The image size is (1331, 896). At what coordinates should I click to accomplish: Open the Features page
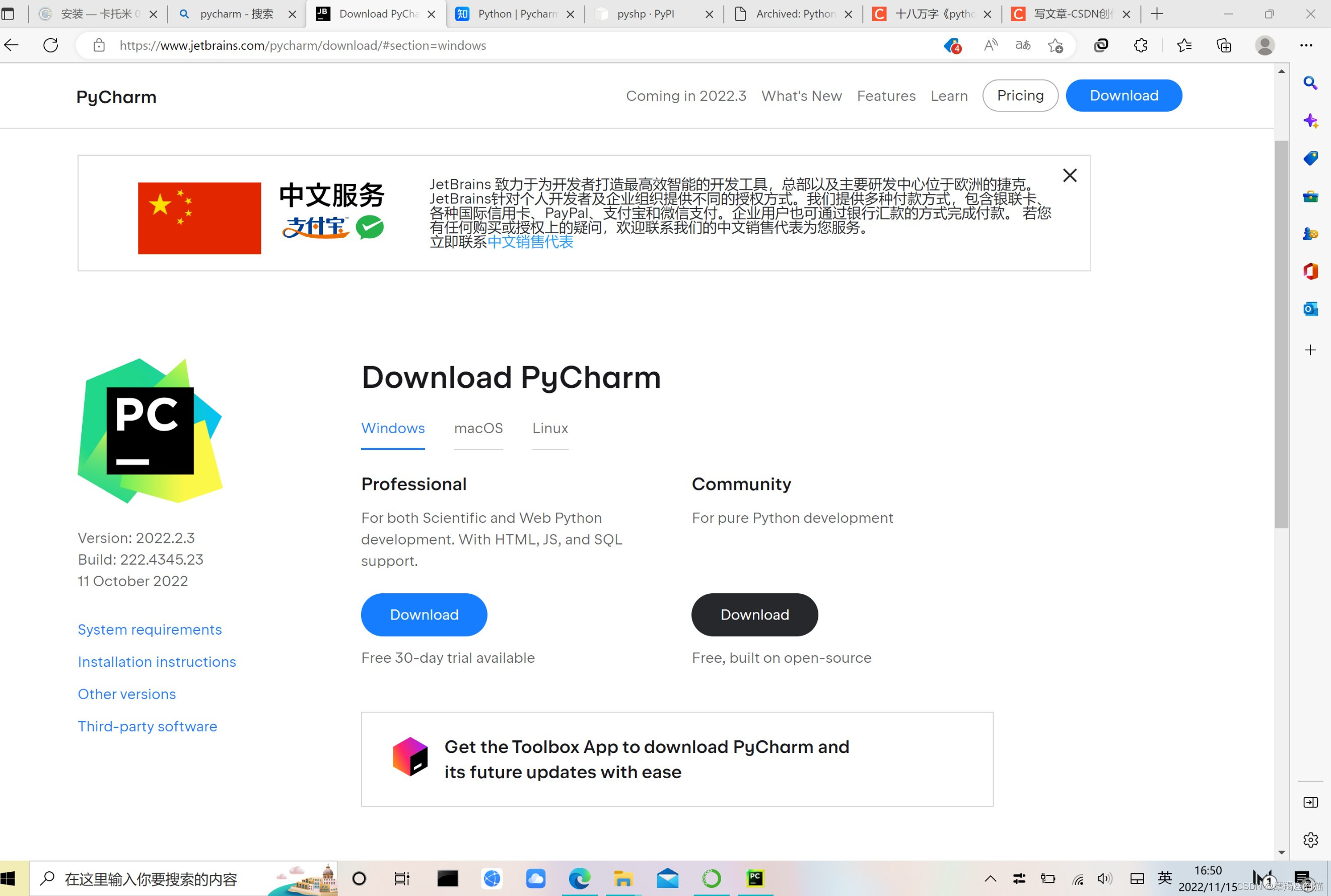885,96
